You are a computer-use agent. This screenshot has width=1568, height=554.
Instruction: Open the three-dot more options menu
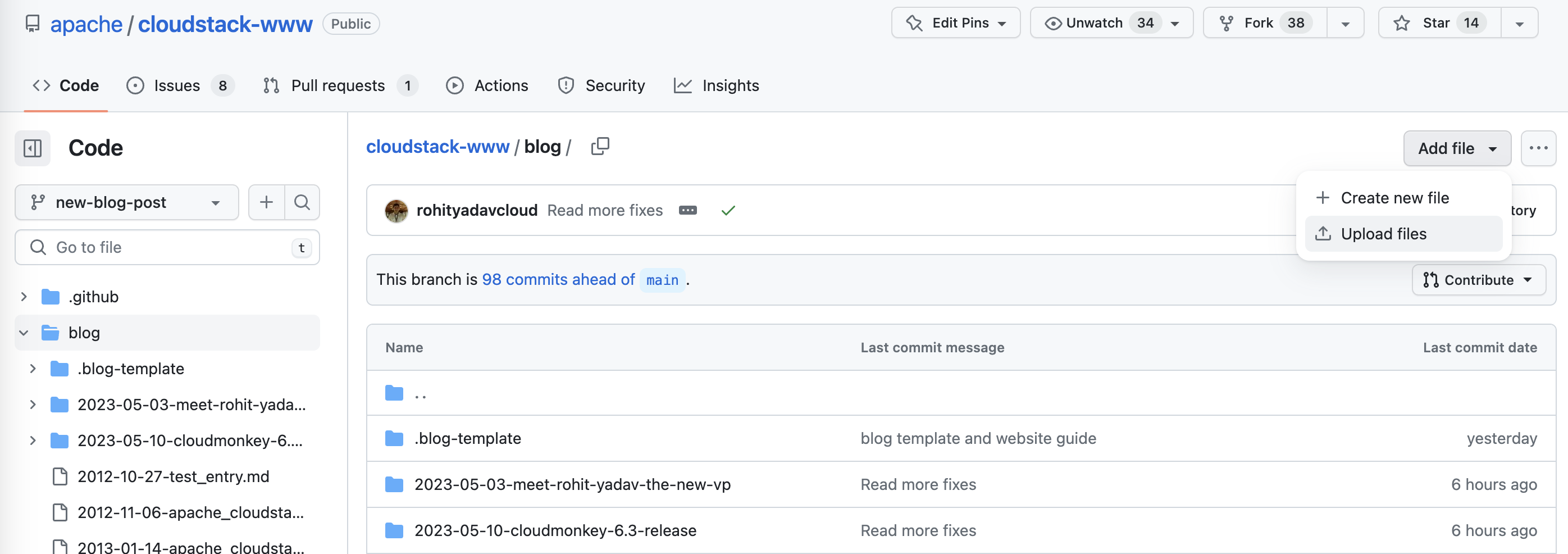click(1538, 148)
